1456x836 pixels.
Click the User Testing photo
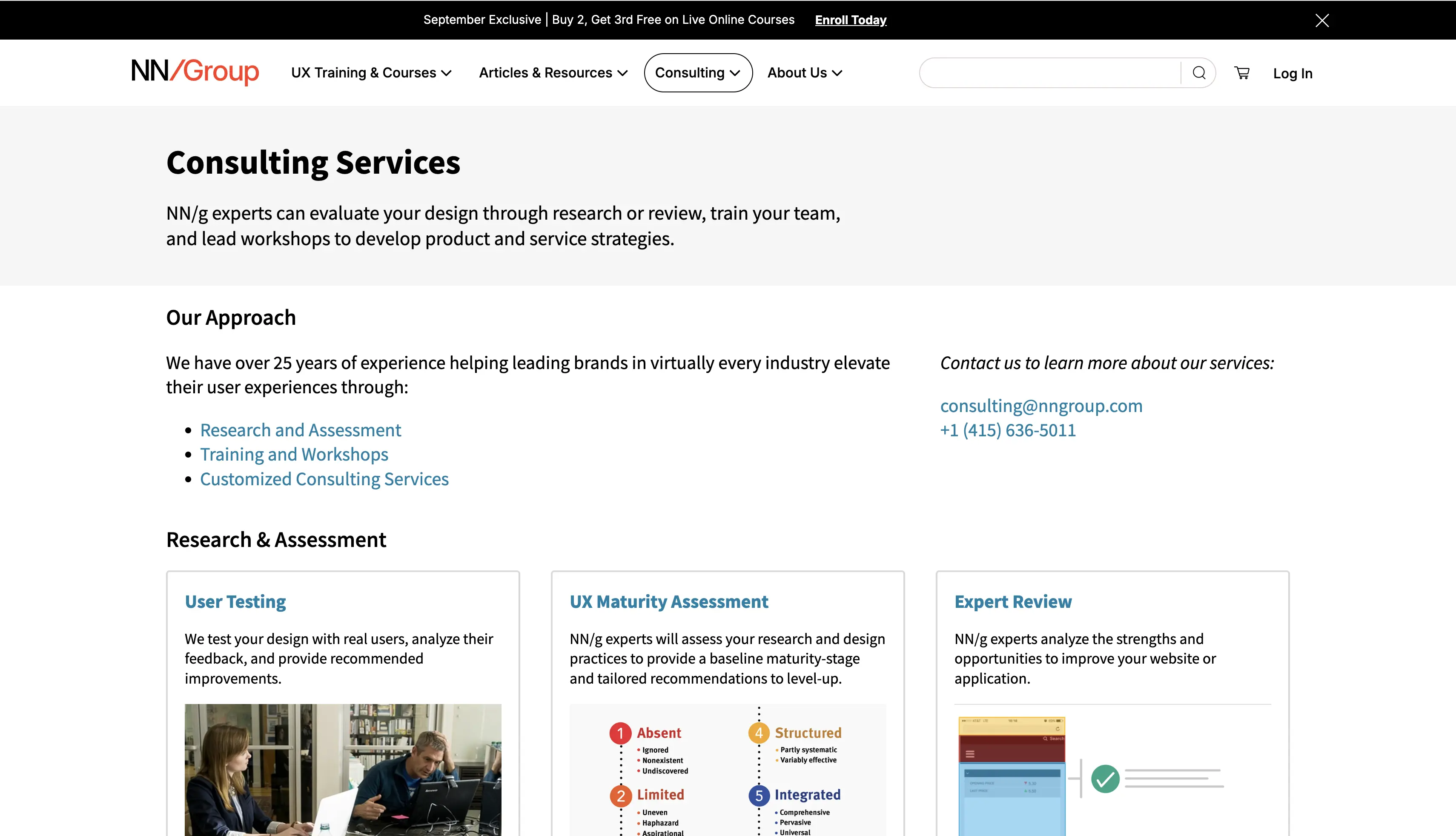coord(343,770)
